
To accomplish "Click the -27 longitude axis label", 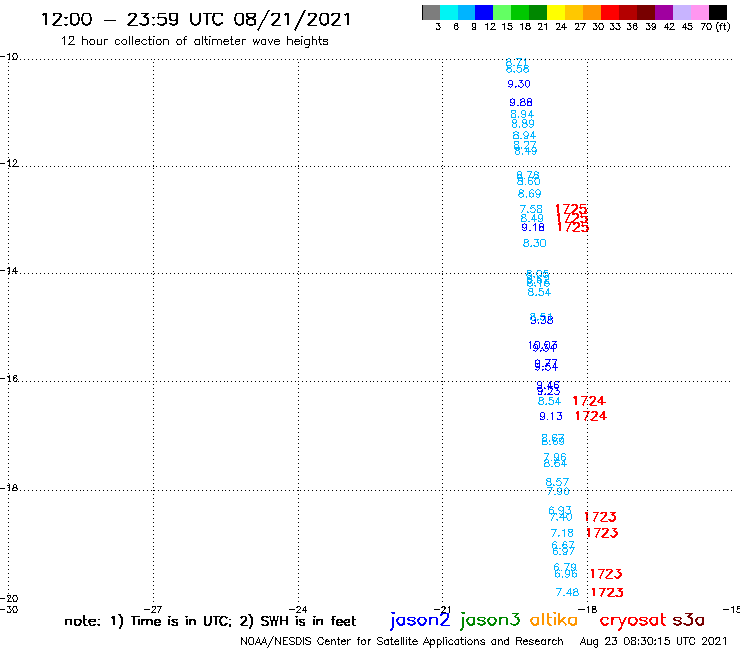I will tap(153, 609).
